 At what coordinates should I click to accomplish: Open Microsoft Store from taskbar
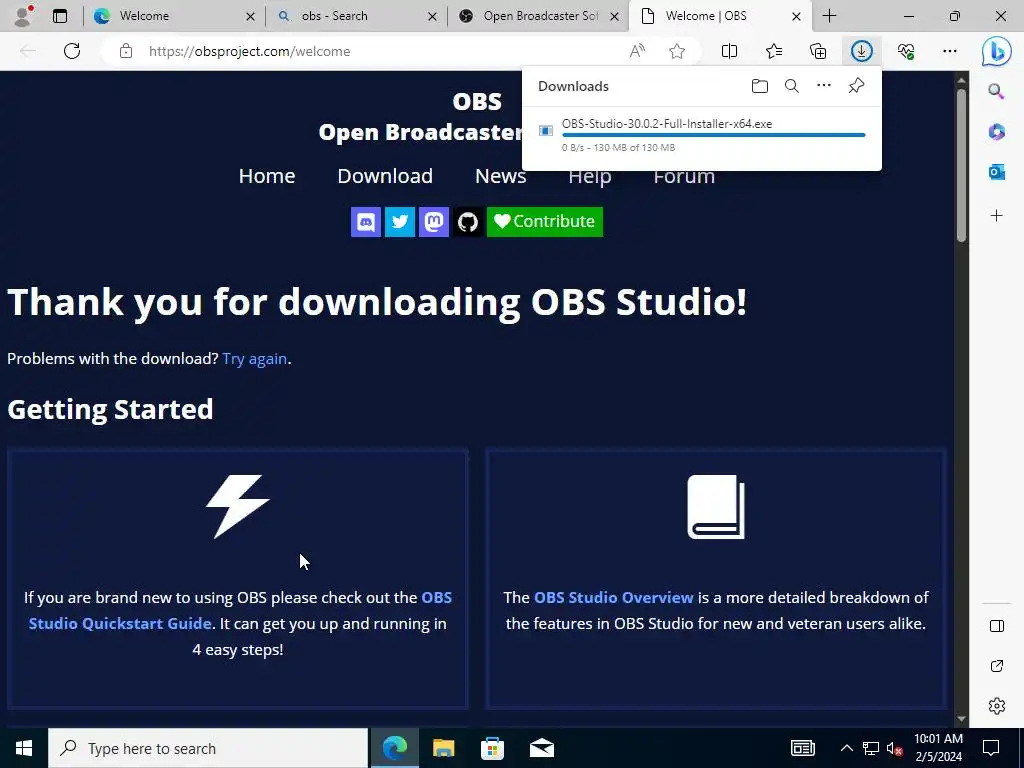coord(492,748)
